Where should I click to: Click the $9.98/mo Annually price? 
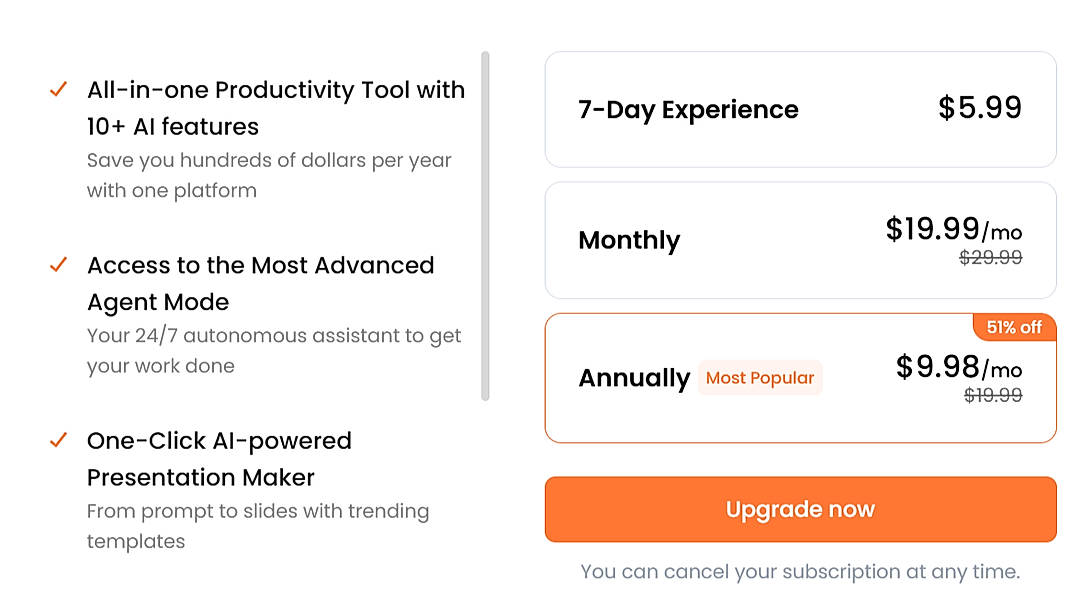960,366
